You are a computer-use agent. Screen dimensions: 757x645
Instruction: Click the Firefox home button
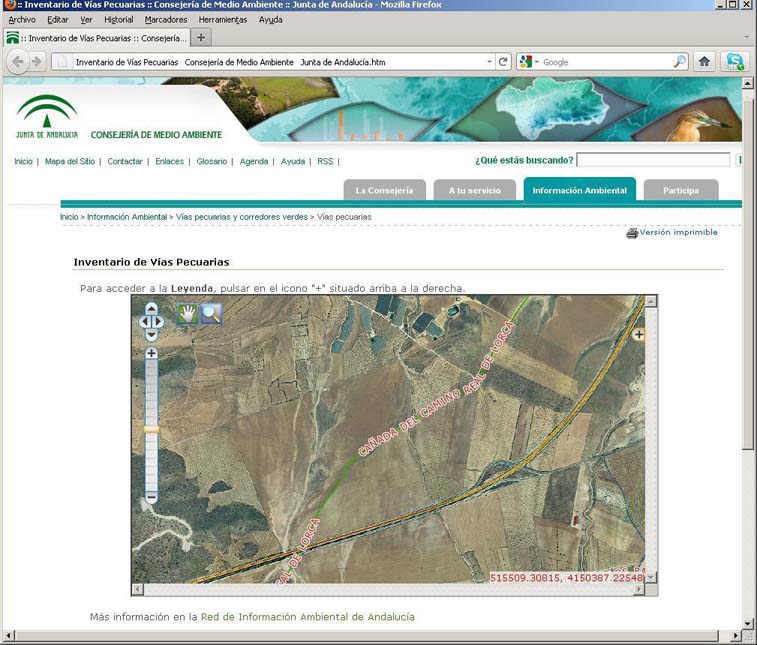(x=704, y=62)
